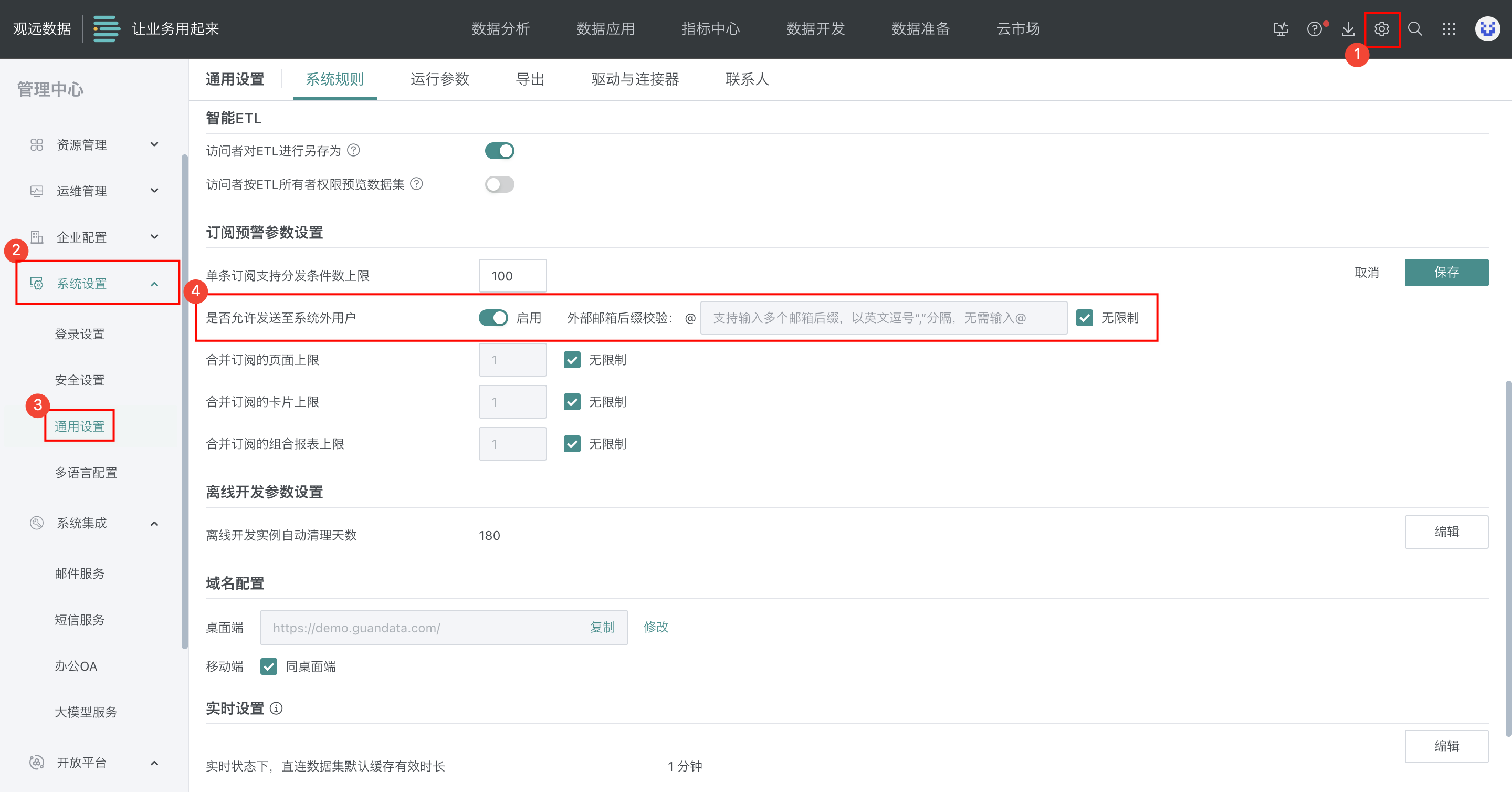This screenshot has width=1512, height=792.
Task: Click the help question mark icon
Action: click(x=1314, y=29)
